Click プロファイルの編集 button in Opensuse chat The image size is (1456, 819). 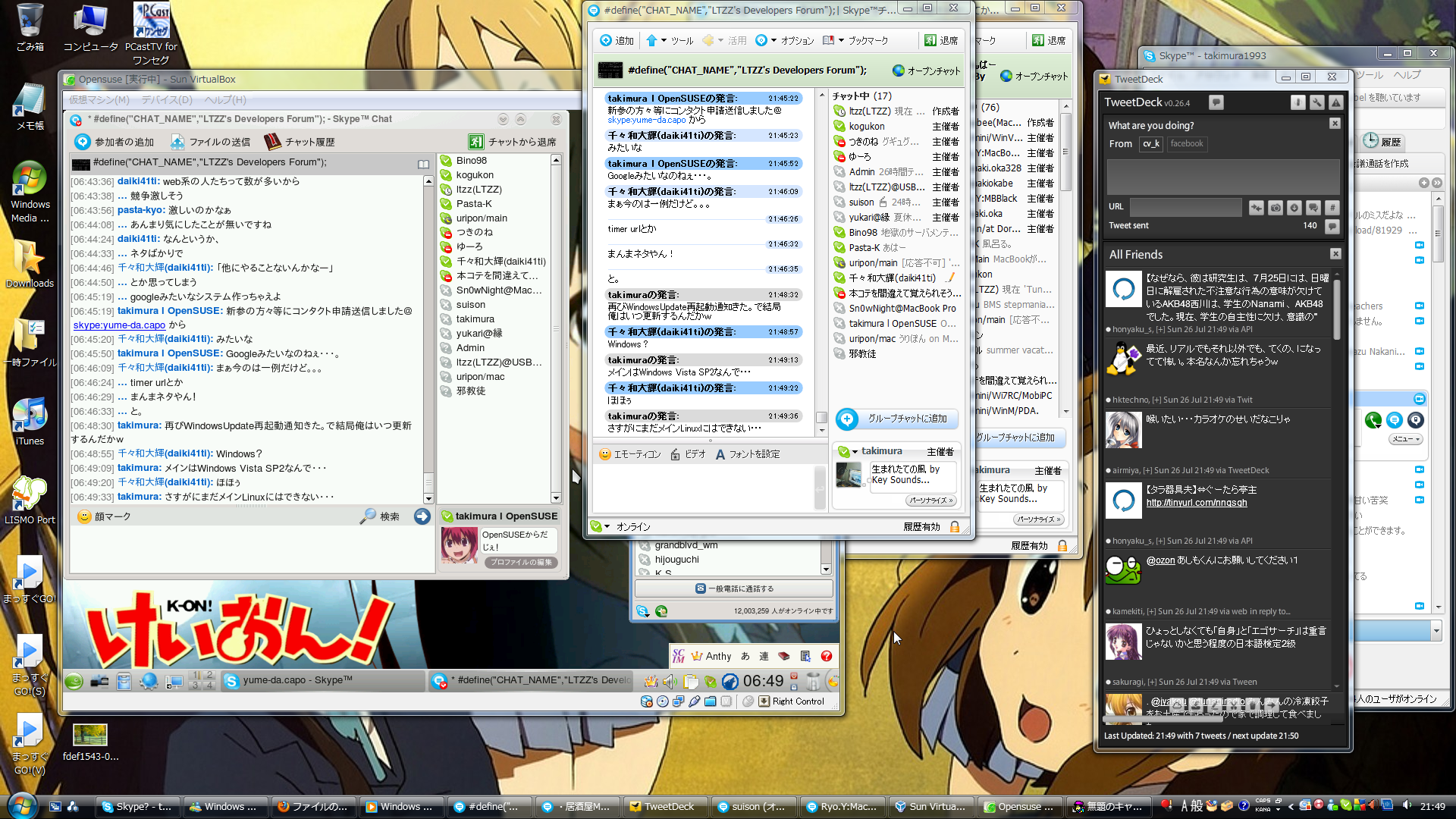click(x=521, y=562)
